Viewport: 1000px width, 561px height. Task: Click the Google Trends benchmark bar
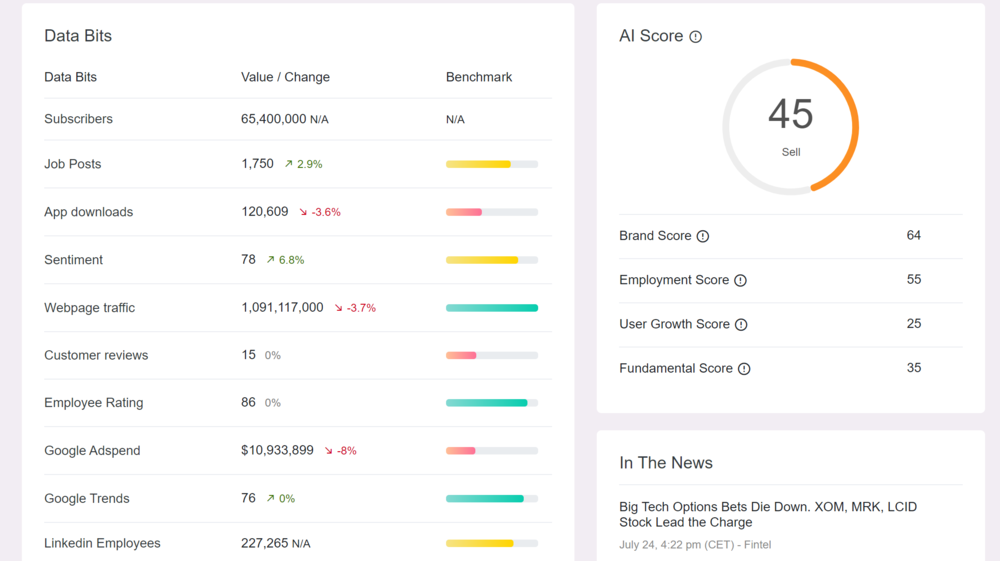[492, 499]
